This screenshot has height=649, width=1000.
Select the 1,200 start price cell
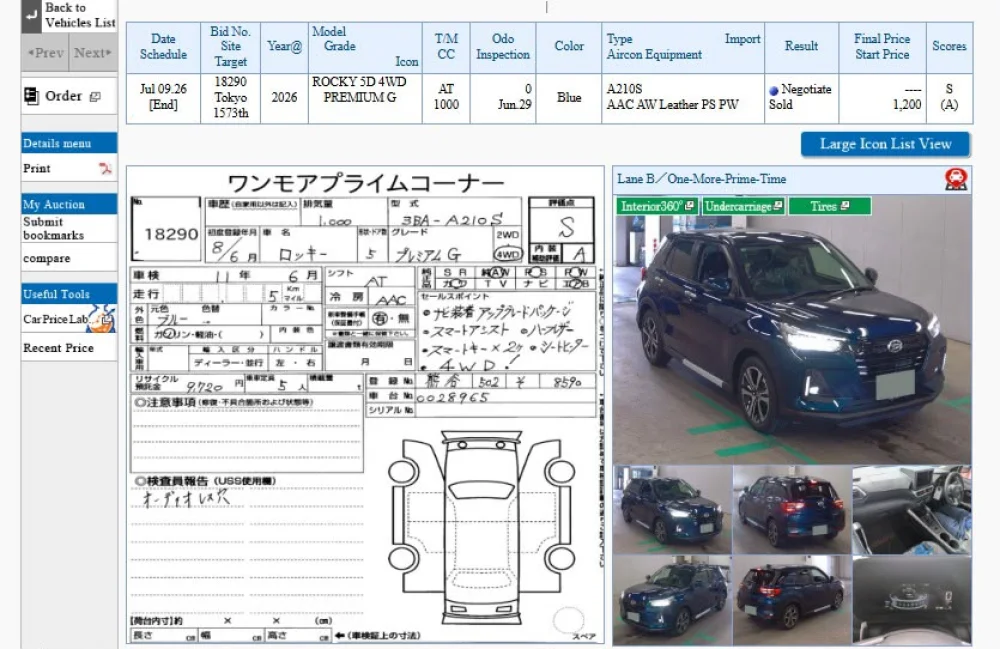(x=882, y=98)
